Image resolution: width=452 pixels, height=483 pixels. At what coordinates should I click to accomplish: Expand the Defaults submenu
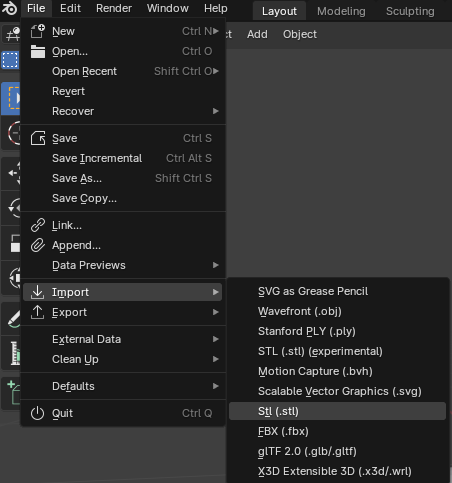(122, 386)
